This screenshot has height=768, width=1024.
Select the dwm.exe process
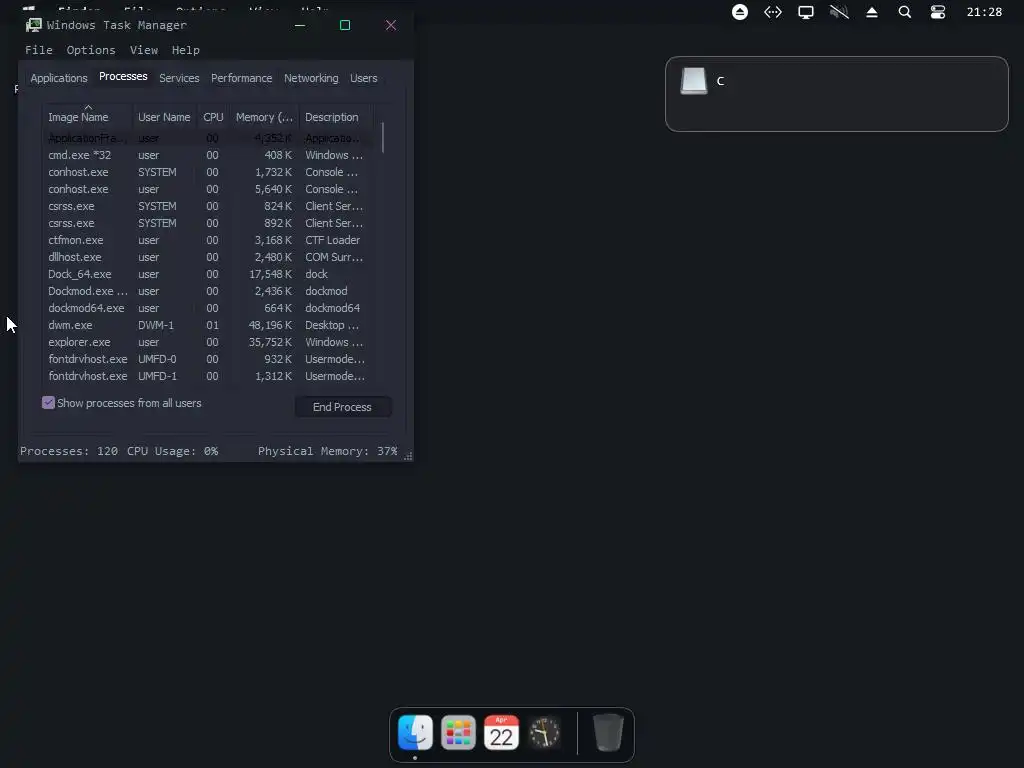point(208,325)
